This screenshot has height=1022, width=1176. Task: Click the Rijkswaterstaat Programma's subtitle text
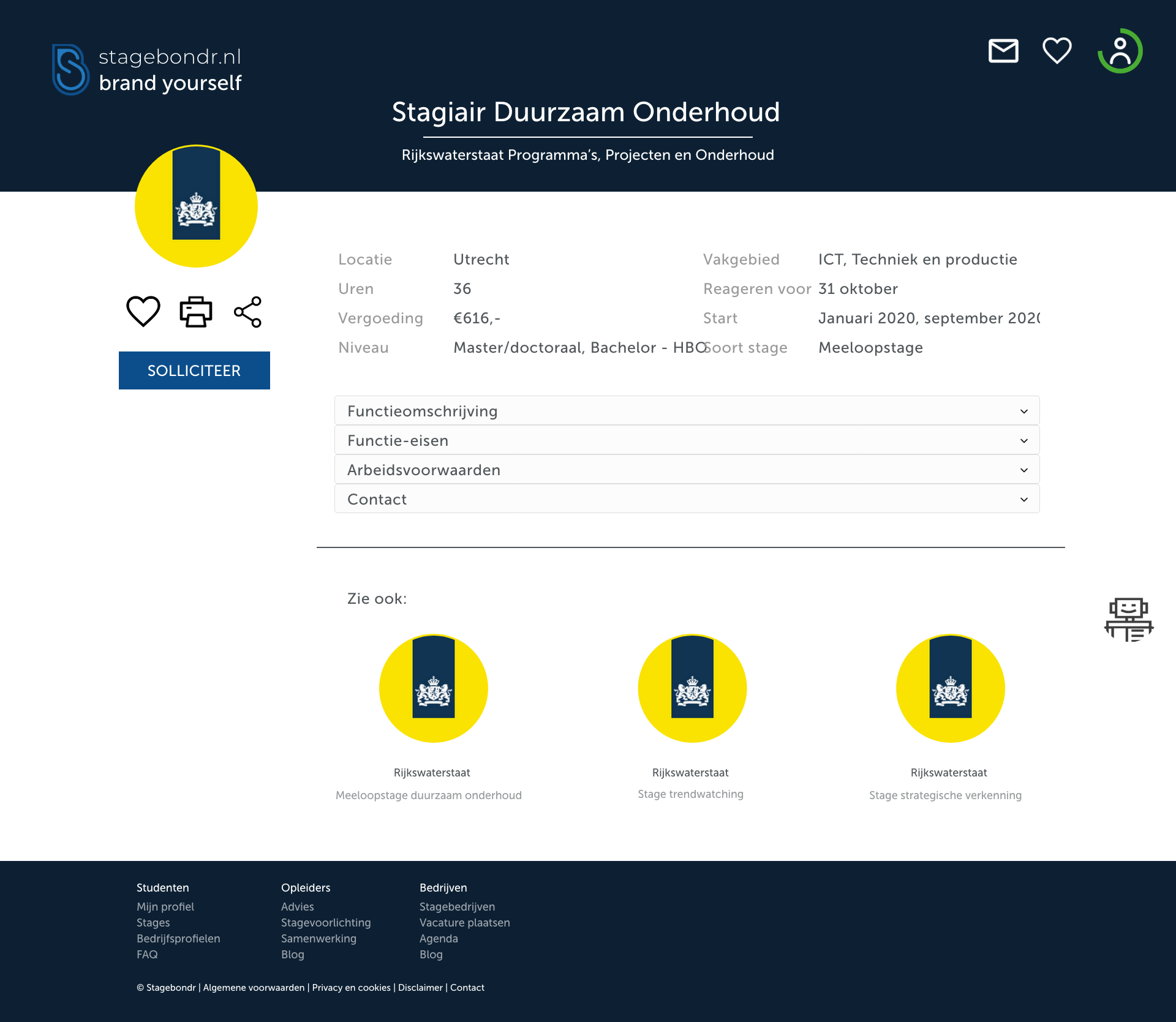pos(588,155)
